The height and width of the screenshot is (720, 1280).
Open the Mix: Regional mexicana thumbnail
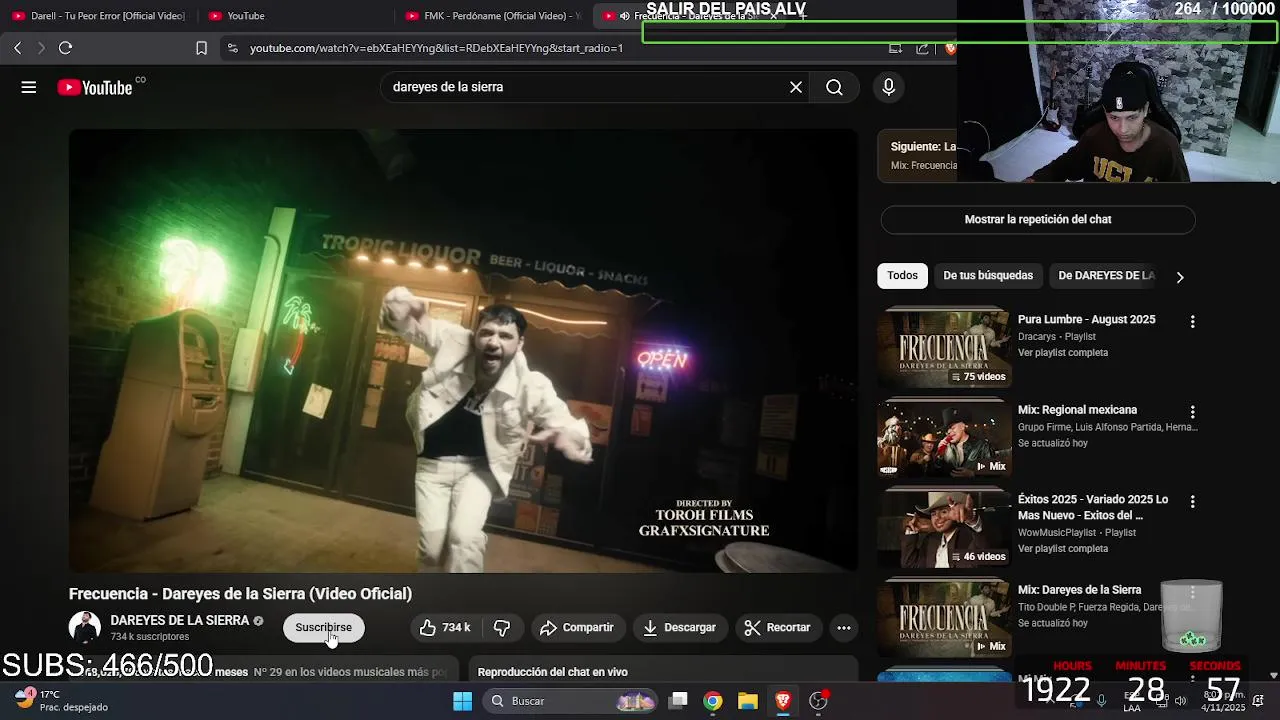click(944, 439)
